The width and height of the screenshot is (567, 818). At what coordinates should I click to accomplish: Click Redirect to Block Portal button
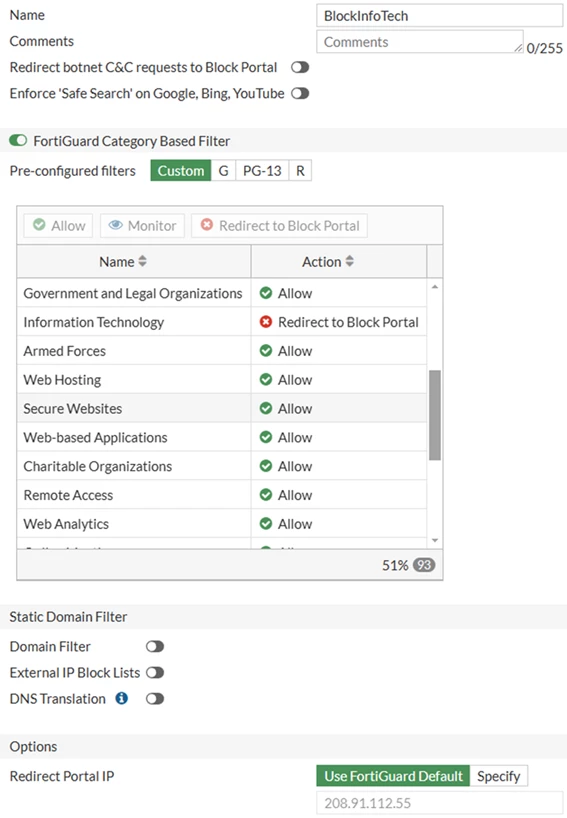280,225
